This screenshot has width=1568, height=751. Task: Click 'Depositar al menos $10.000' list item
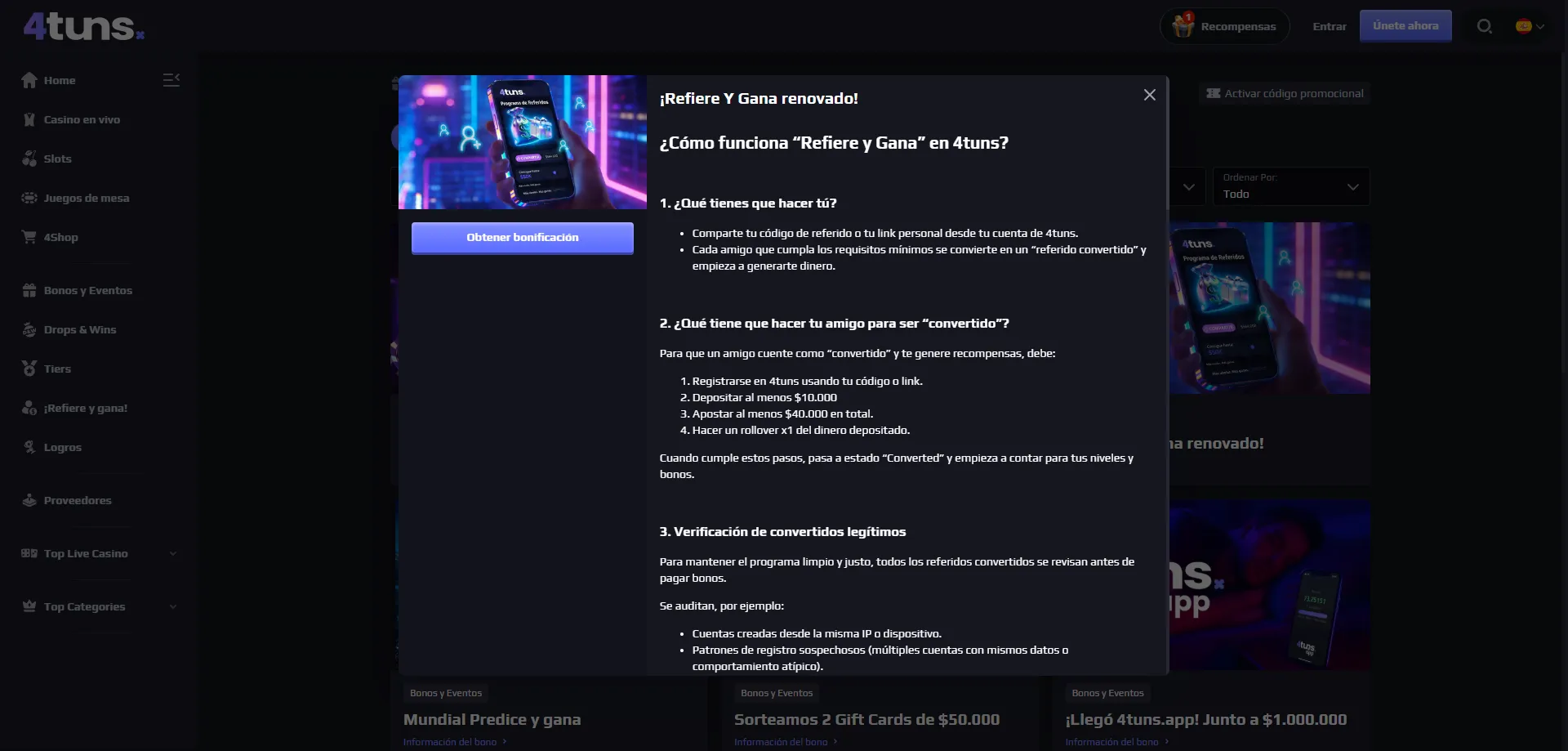pyautogui.click(x=764, y=397)
